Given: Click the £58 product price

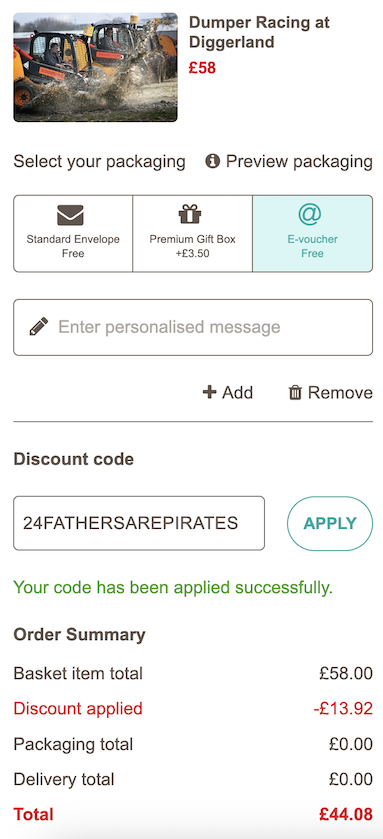Looking at the screenshot, I should coord(202,68).
